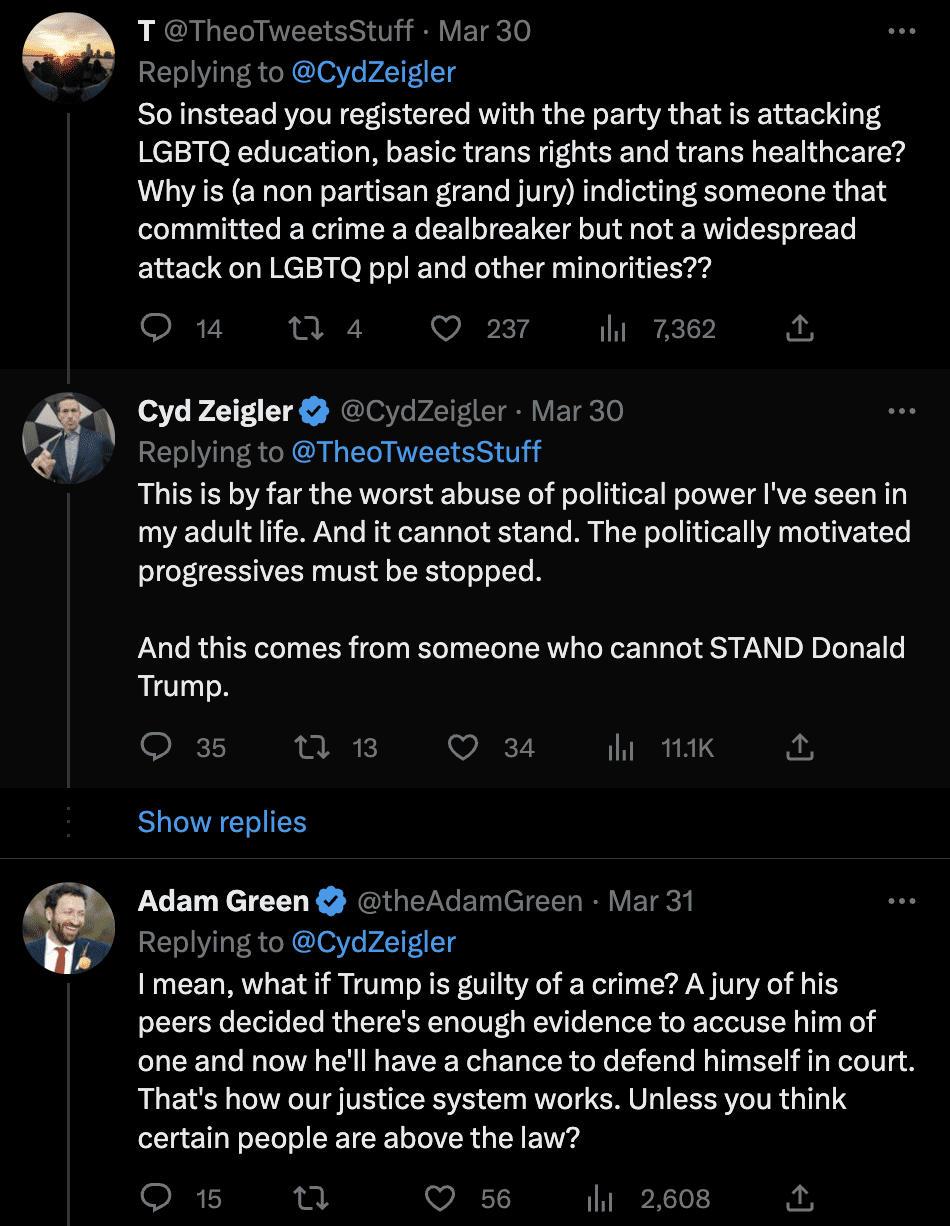This screenshot has width=950, height=1226.
Task: Like Adam Green's reply
Action: [x=441, y=1198]
